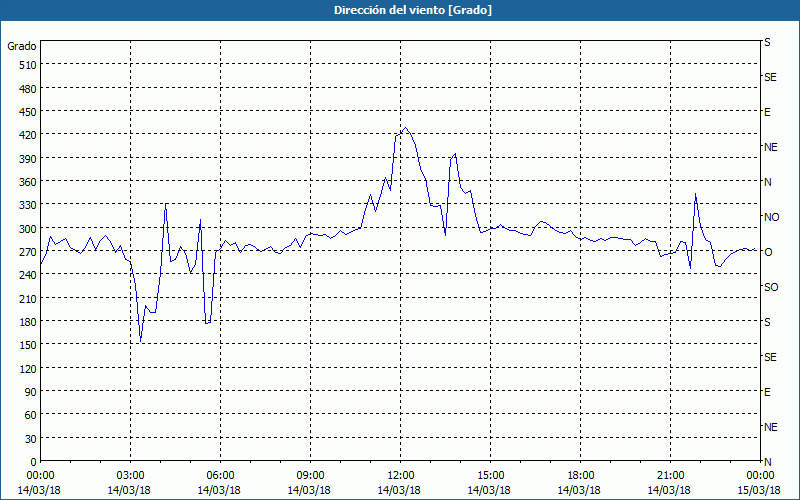Pick the 30 degree axis label
Screen dimensions: 800x500
[x=31, y=439]
